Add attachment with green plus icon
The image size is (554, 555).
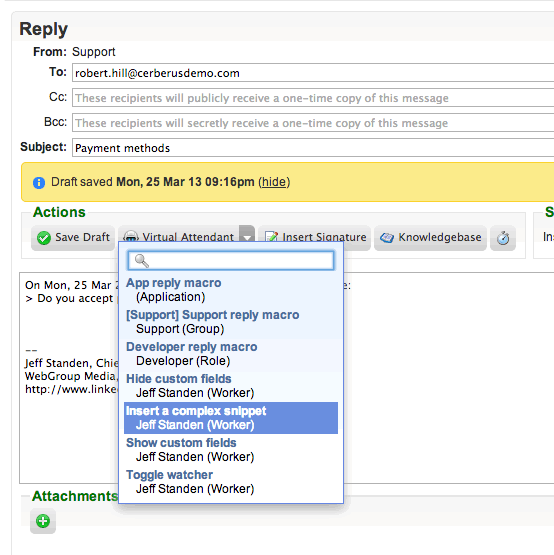43,521
